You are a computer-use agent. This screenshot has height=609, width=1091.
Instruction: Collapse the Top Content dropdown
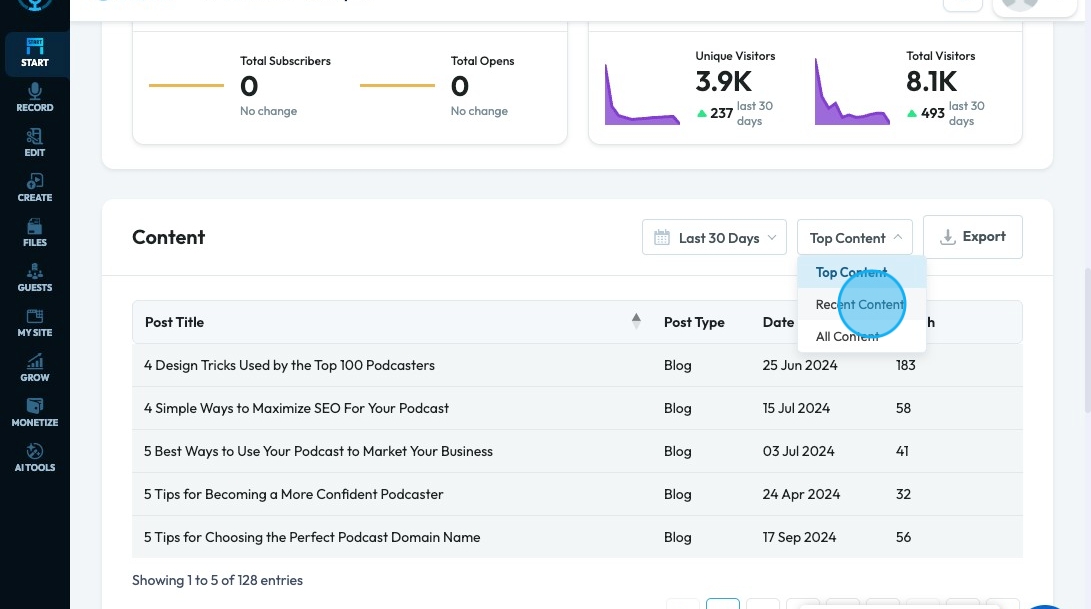click(x=854, y=238)
